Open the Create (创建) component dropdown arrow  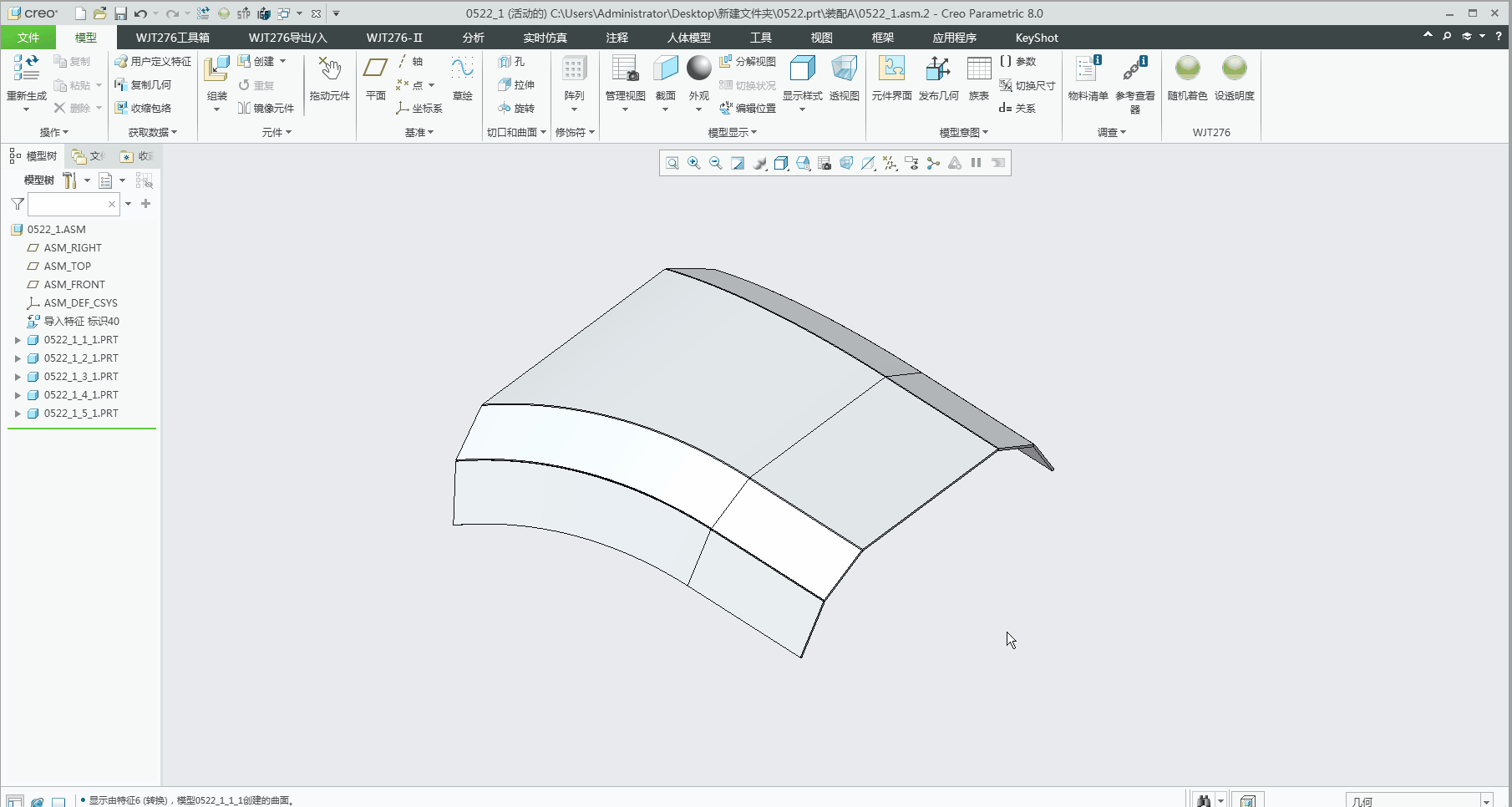click(283, 62)
